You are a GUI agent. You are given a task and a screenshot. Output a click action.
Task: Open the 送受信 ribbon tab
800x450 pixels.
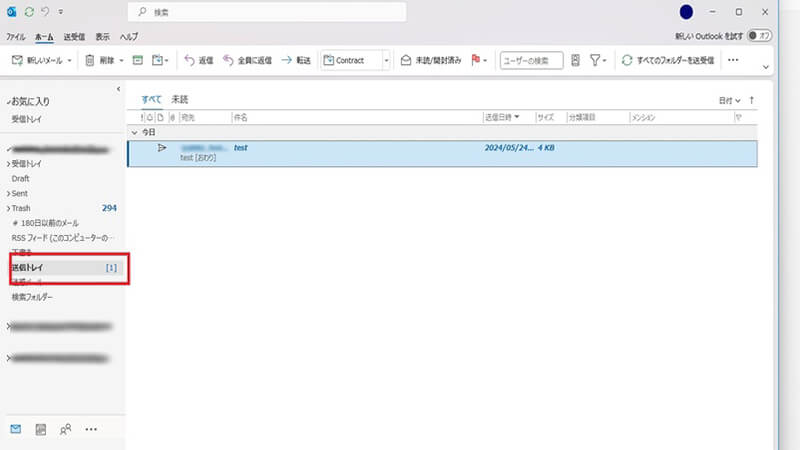coord(74,36)
